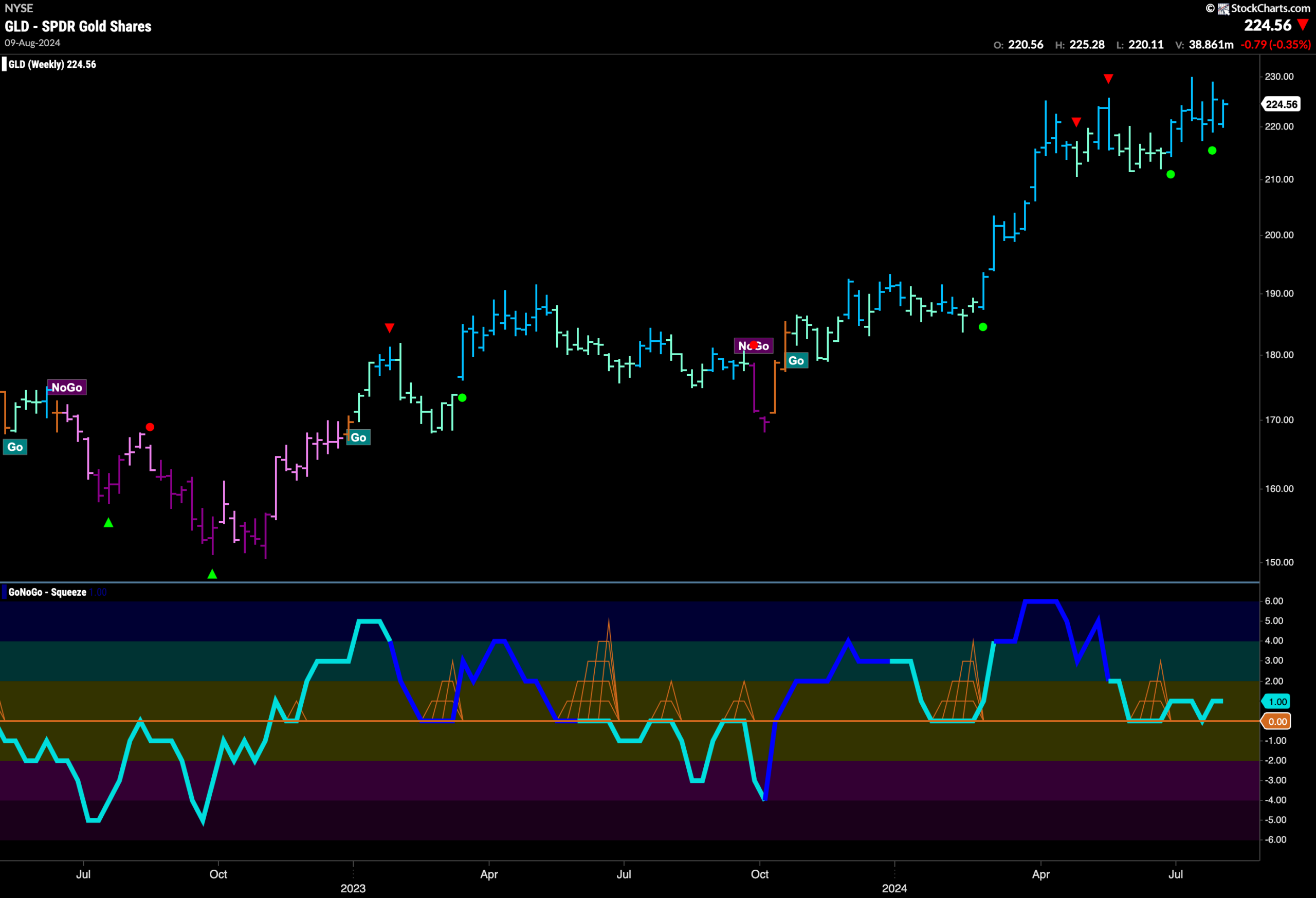Click the cyan 1.00 oscillator value tag

coord(1277,702)
